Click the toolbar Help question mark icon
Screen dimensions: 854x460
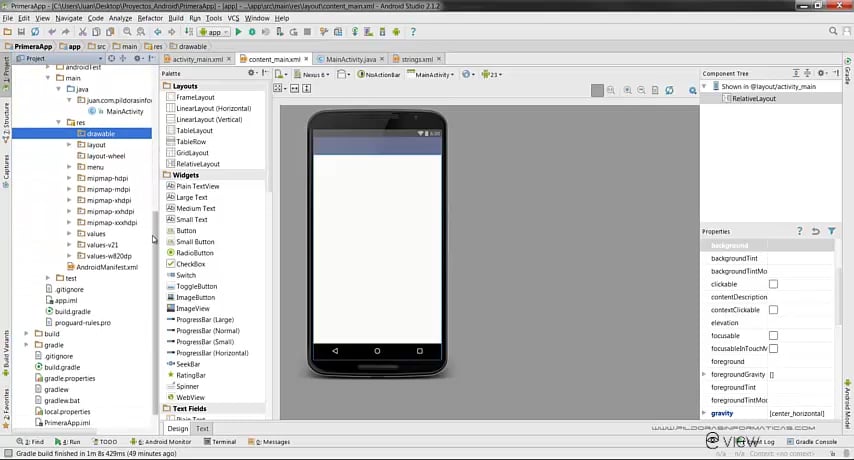click(x=413, y=32)
